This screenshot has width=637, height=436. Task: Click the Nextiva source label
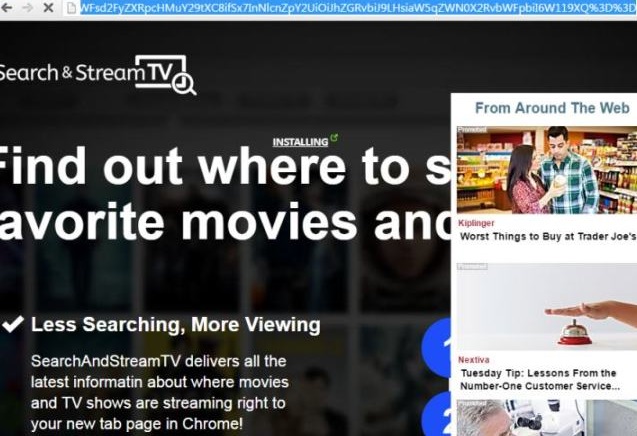(x=474, y=360)
